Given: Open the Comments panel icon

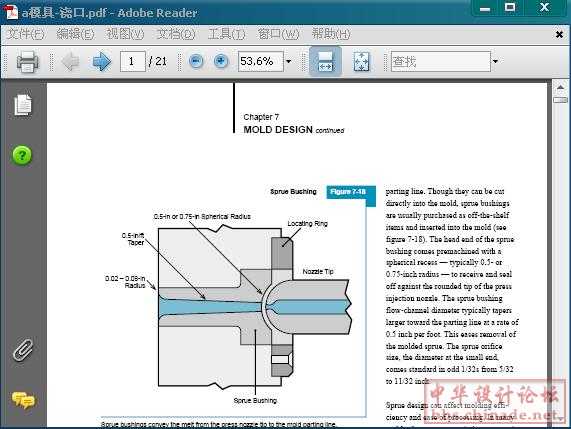Looking at the screenshot, I should 23,400.
